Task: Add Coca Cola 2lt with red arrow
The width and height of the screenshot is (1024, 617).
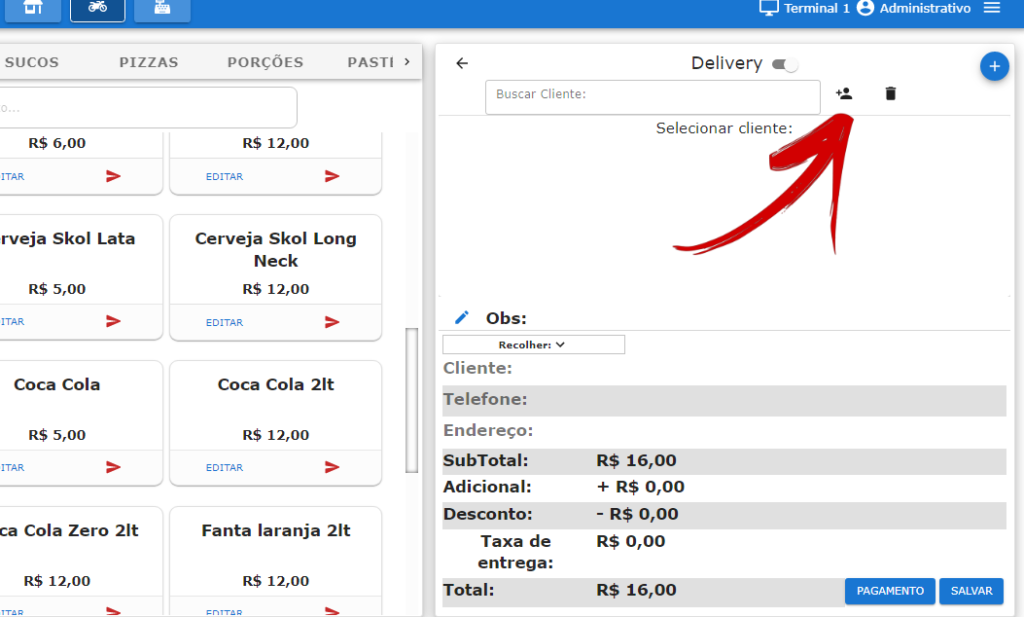Action: 332,467
